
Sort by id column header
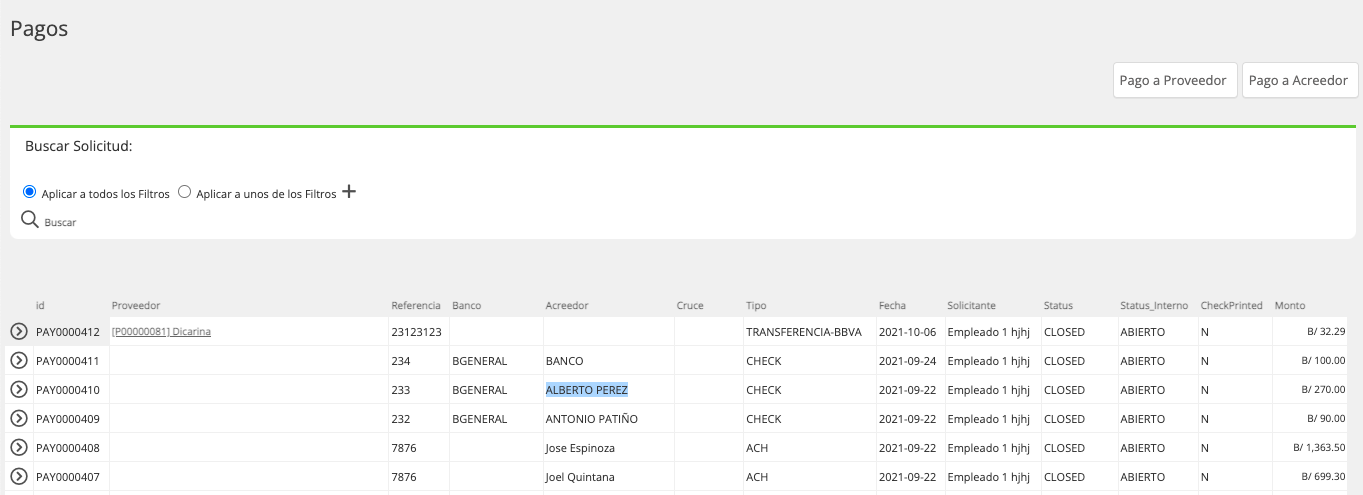point(40,305)
